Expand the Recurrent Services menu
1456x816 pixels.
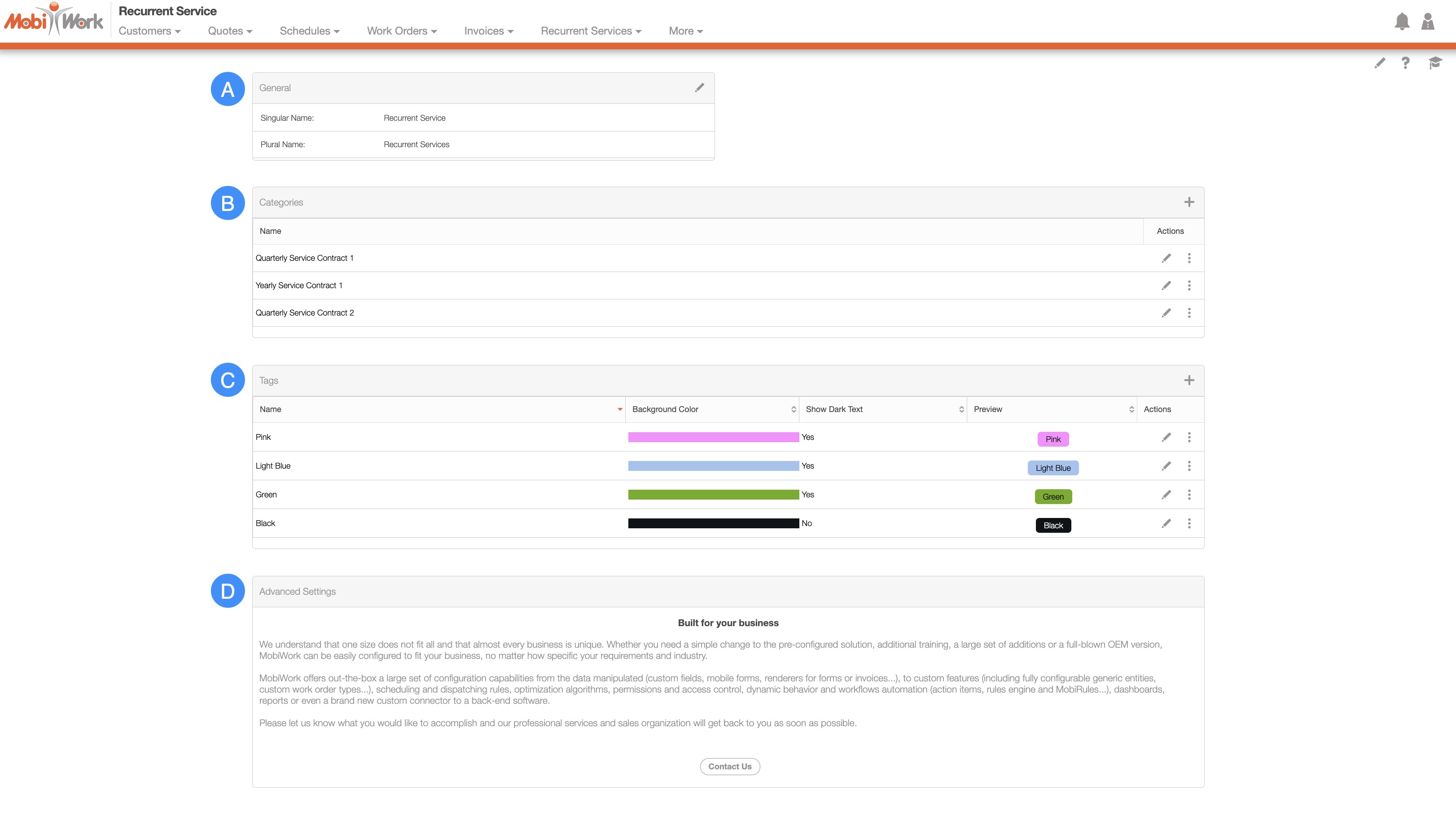[x=591, y=31]
